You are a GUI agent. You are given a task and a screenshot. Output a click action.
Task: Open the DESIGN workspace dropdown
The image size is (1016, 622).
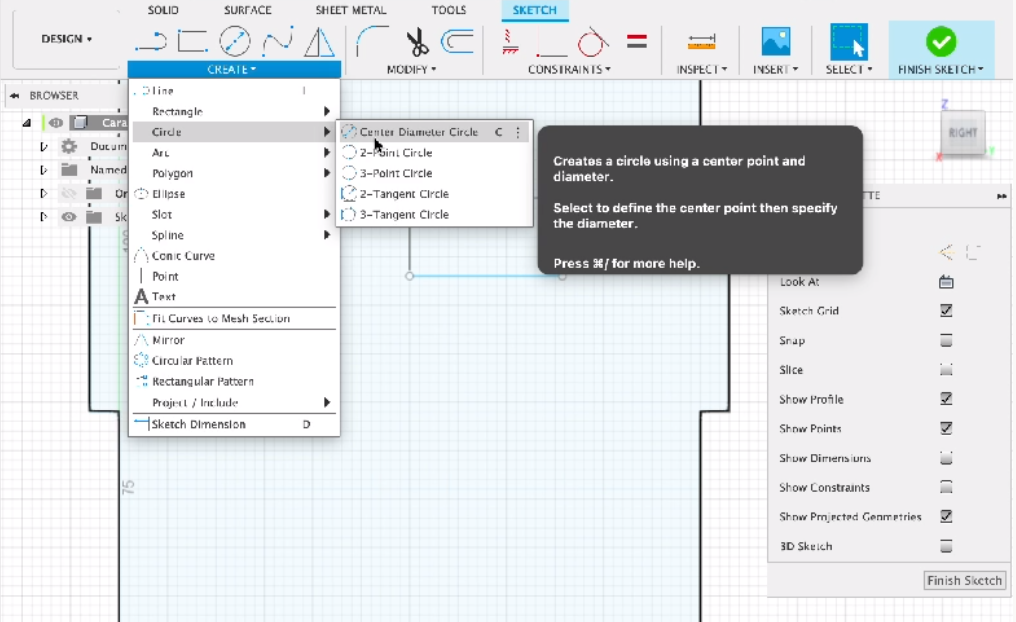point(67,39)
